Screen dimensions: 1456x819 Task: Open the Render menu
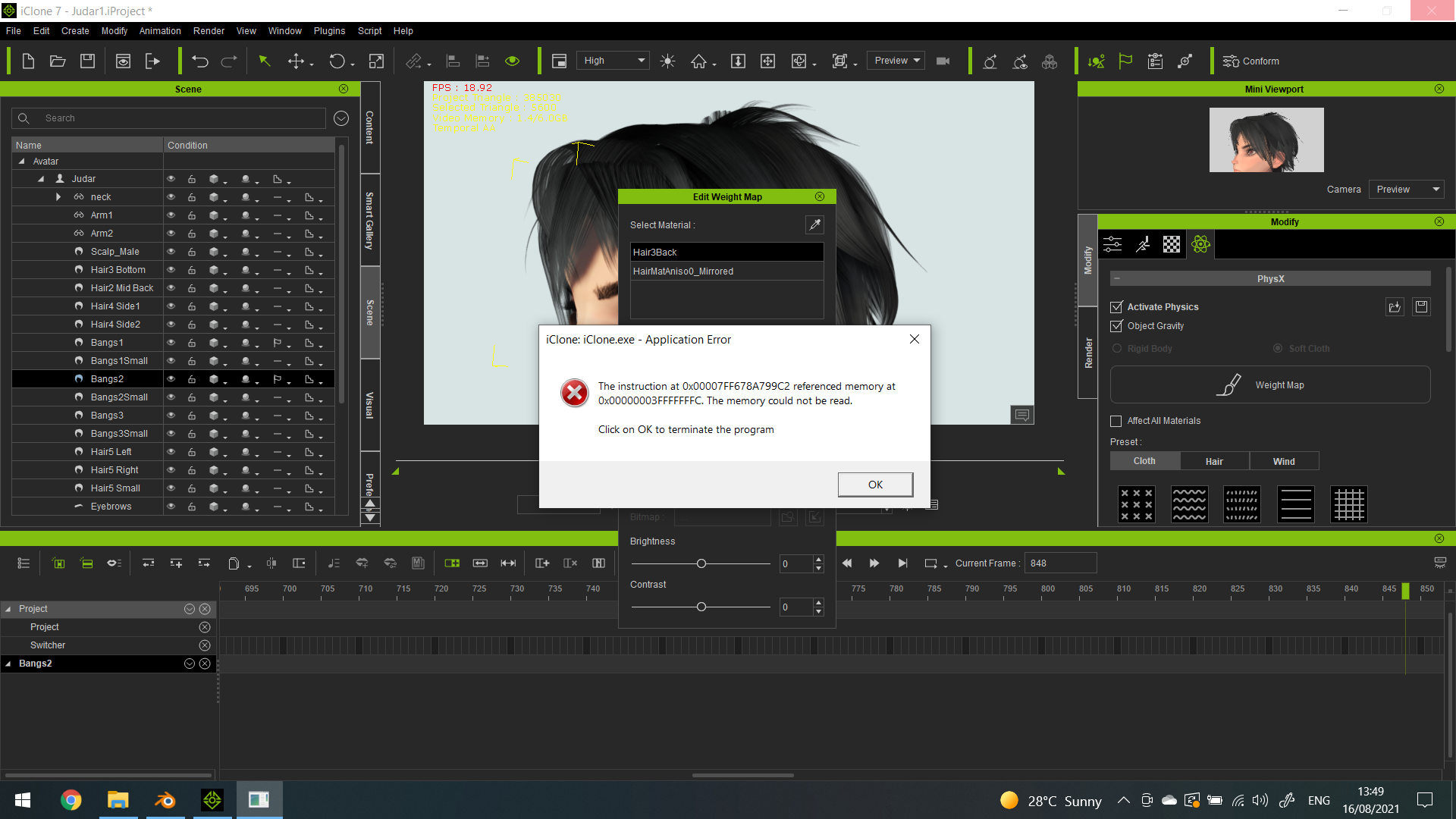pyautogui.click(x=209, y=31)
